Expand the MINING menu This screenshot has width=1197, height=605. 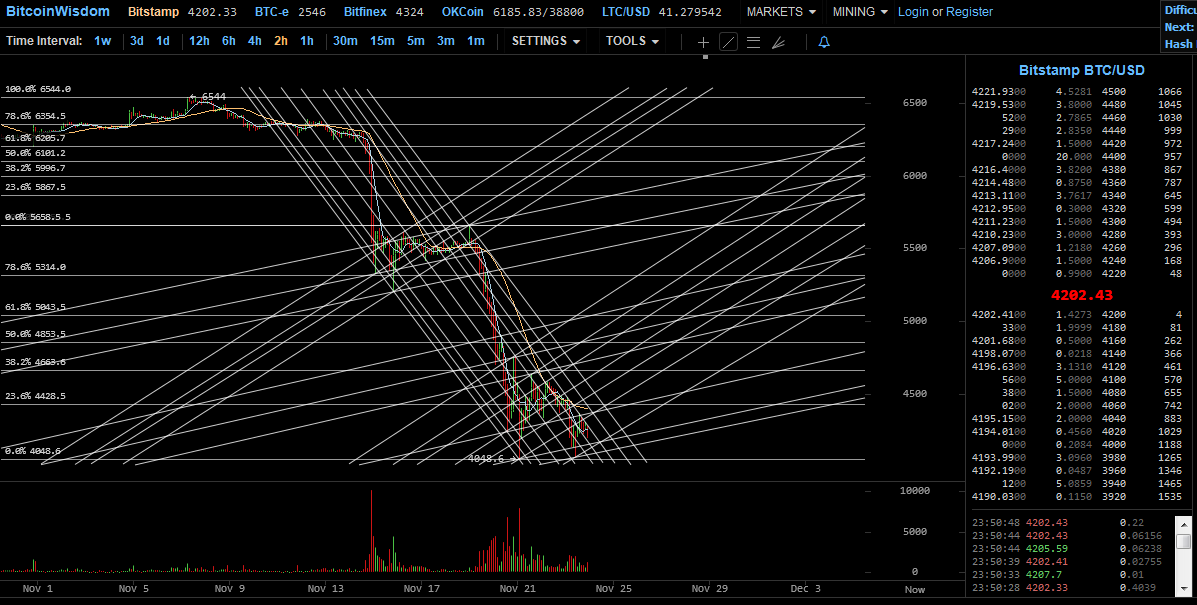pos(860,11)
